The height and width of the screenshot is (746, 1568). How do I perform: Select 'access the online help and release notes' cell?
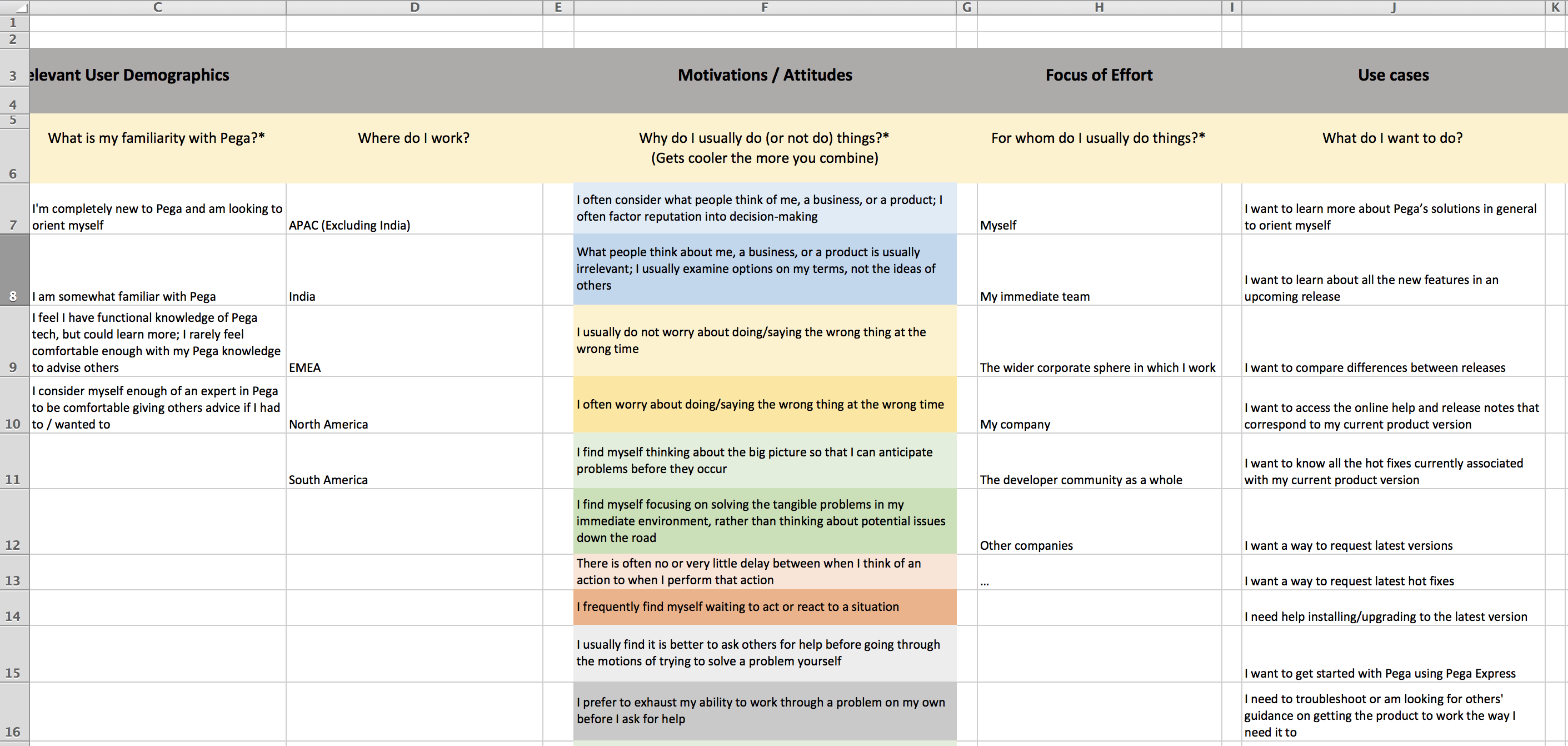pos(1394,405)
